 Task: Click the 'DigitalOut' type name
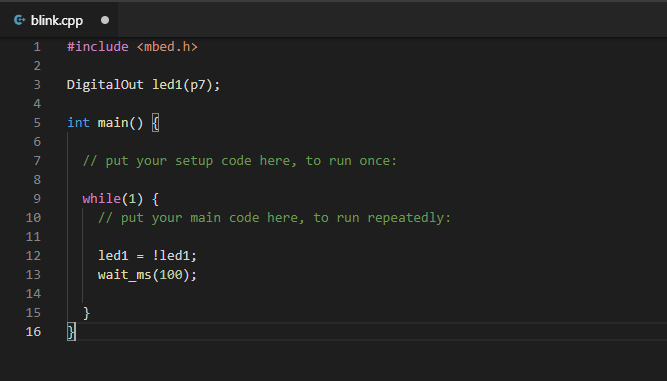(x=105, y=85)
